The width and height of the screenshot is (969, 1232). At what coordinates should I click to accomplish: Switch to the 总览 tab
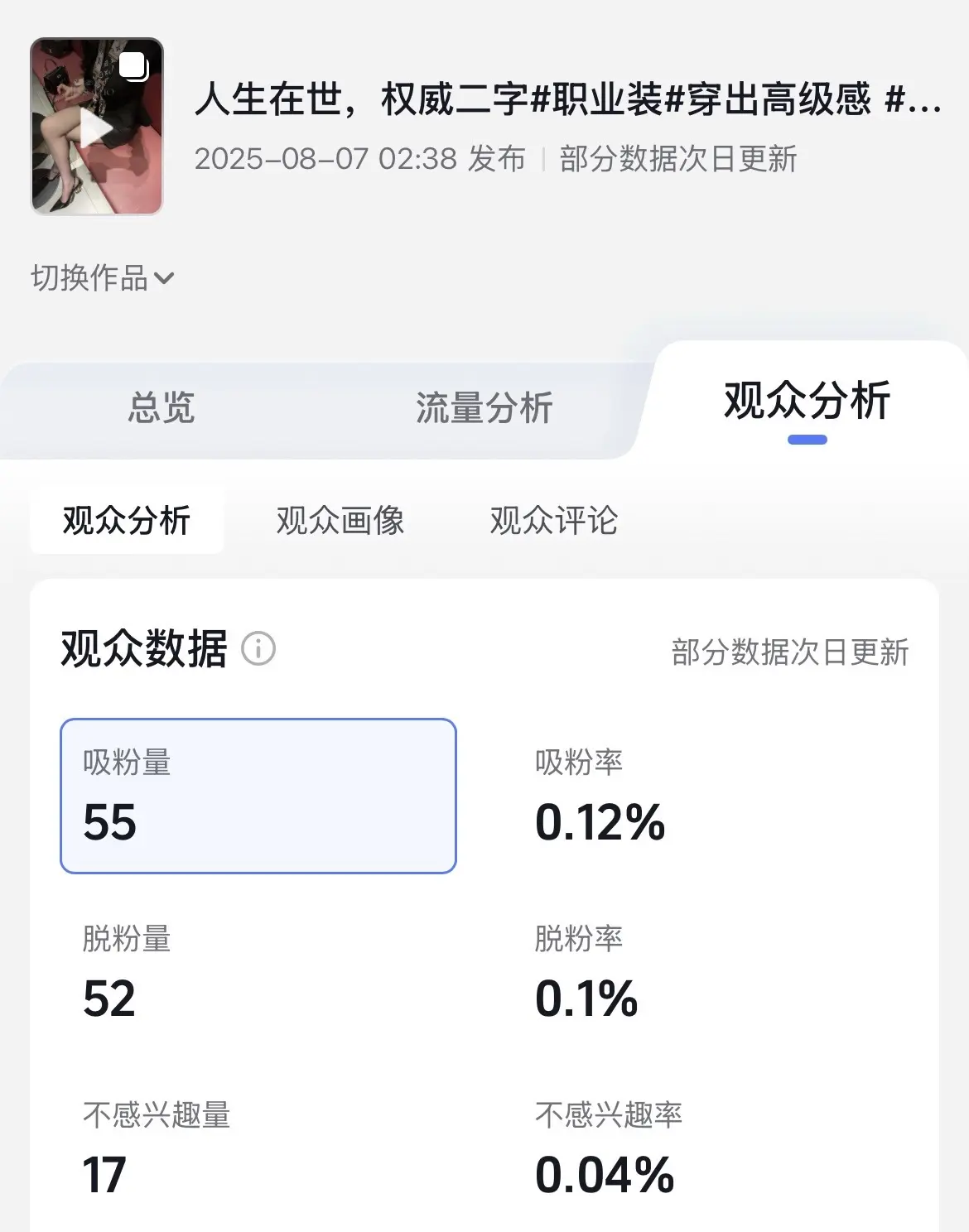[161, 407]
